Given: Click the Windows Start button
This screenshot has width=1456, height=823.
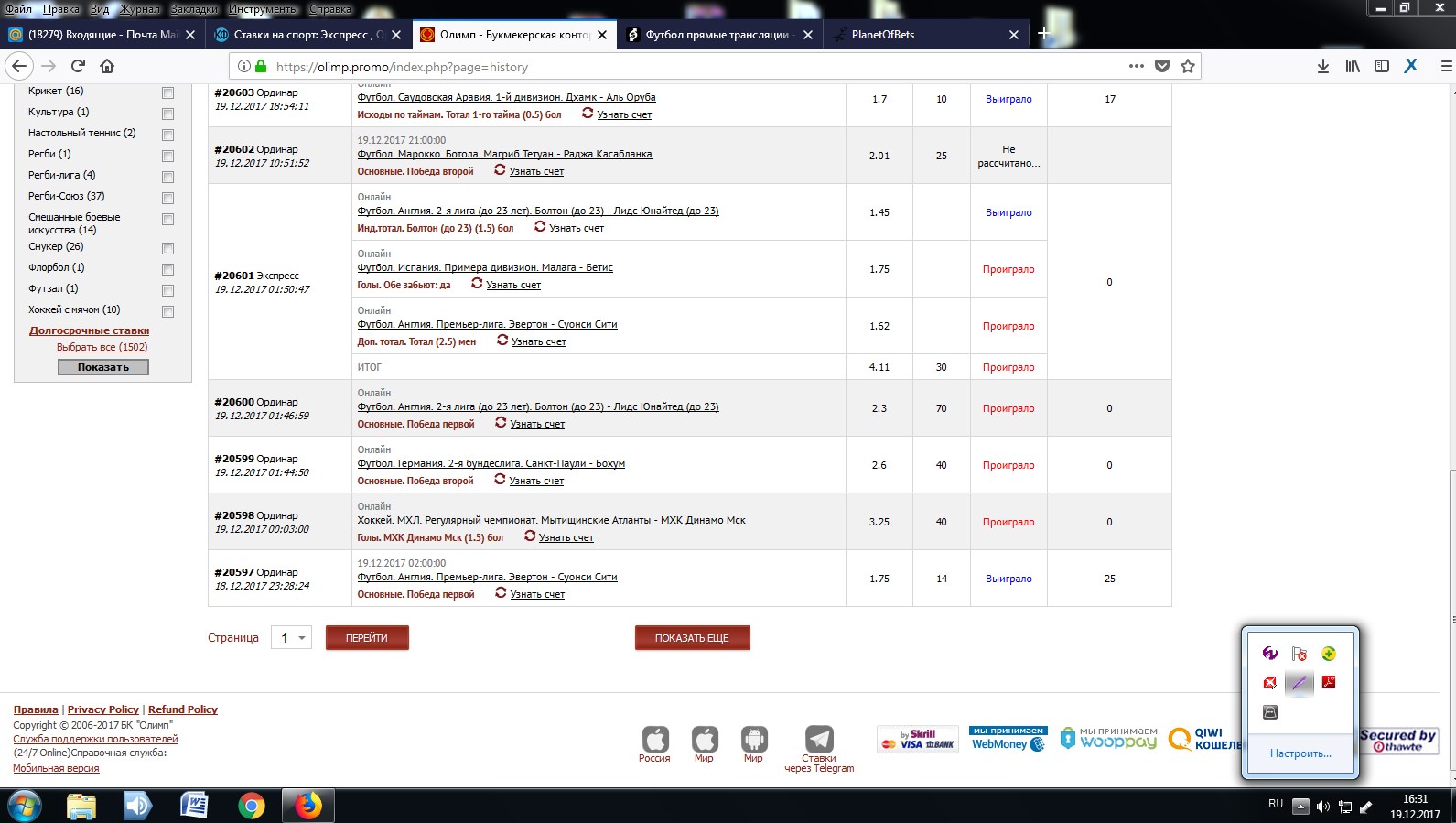Looking at the screenshot, I should (24, 806).
